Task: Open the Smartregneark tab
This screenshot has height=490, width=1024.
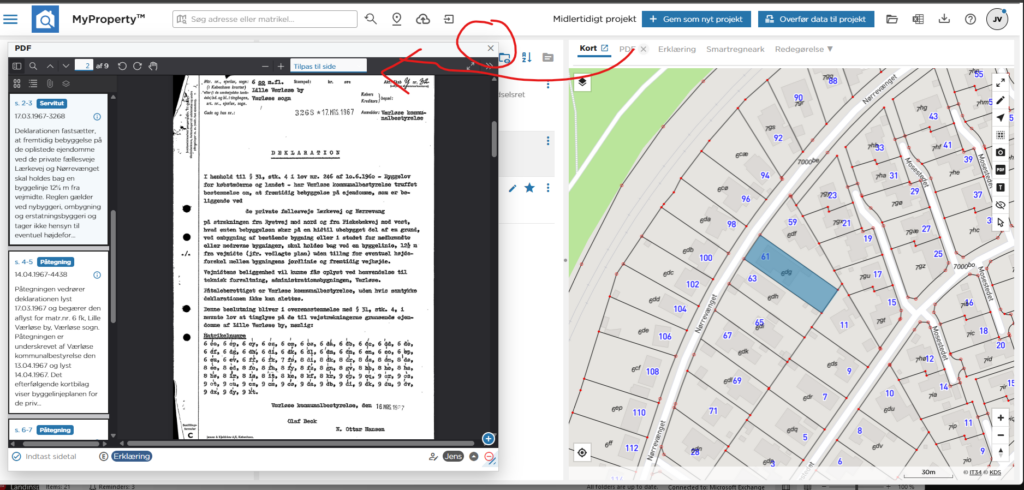Action: click(735, 49)
